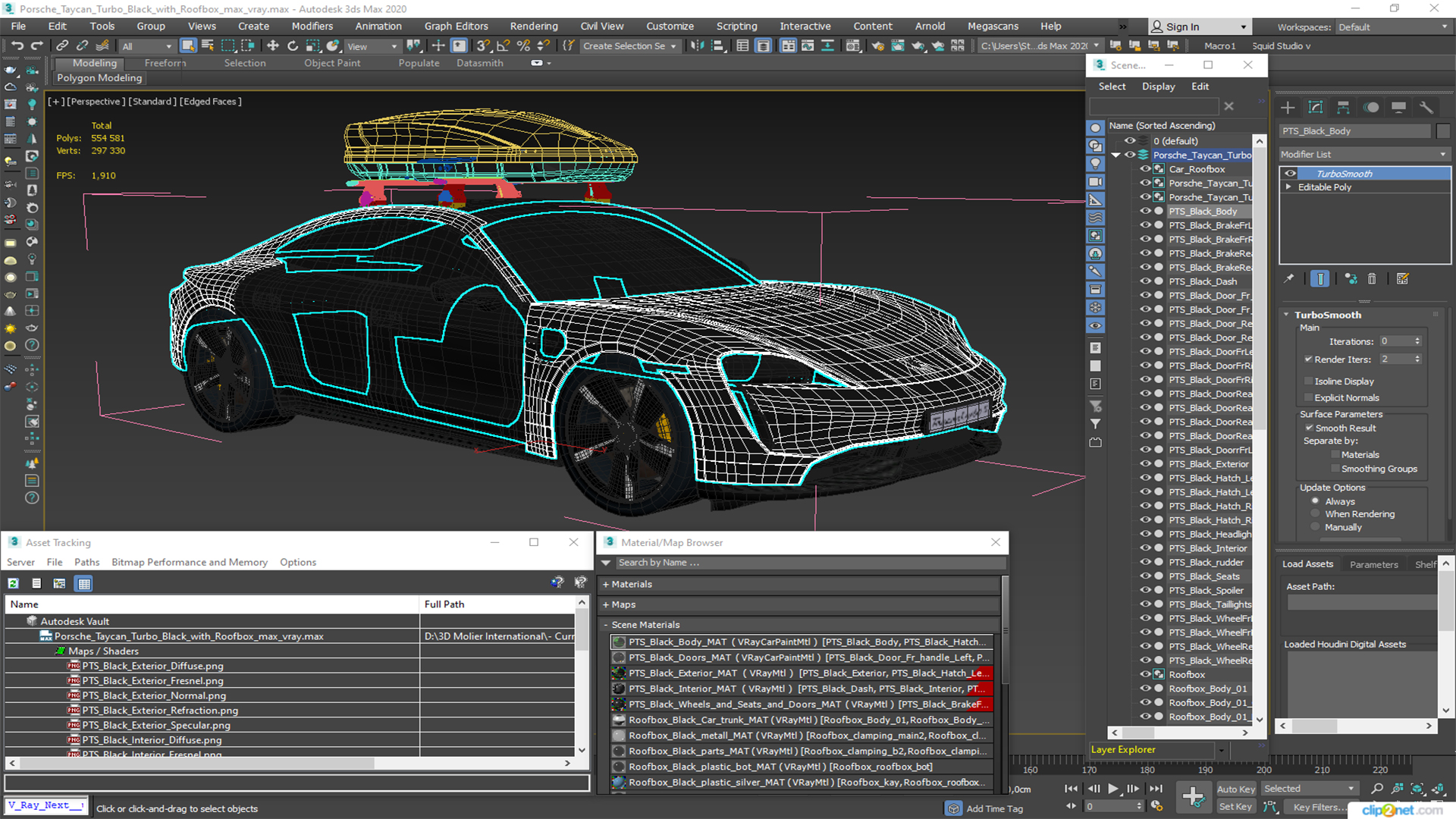Viewport: 1456px width, 819px height.
Task: Open the Rendering menu
Action: point(533,26)
